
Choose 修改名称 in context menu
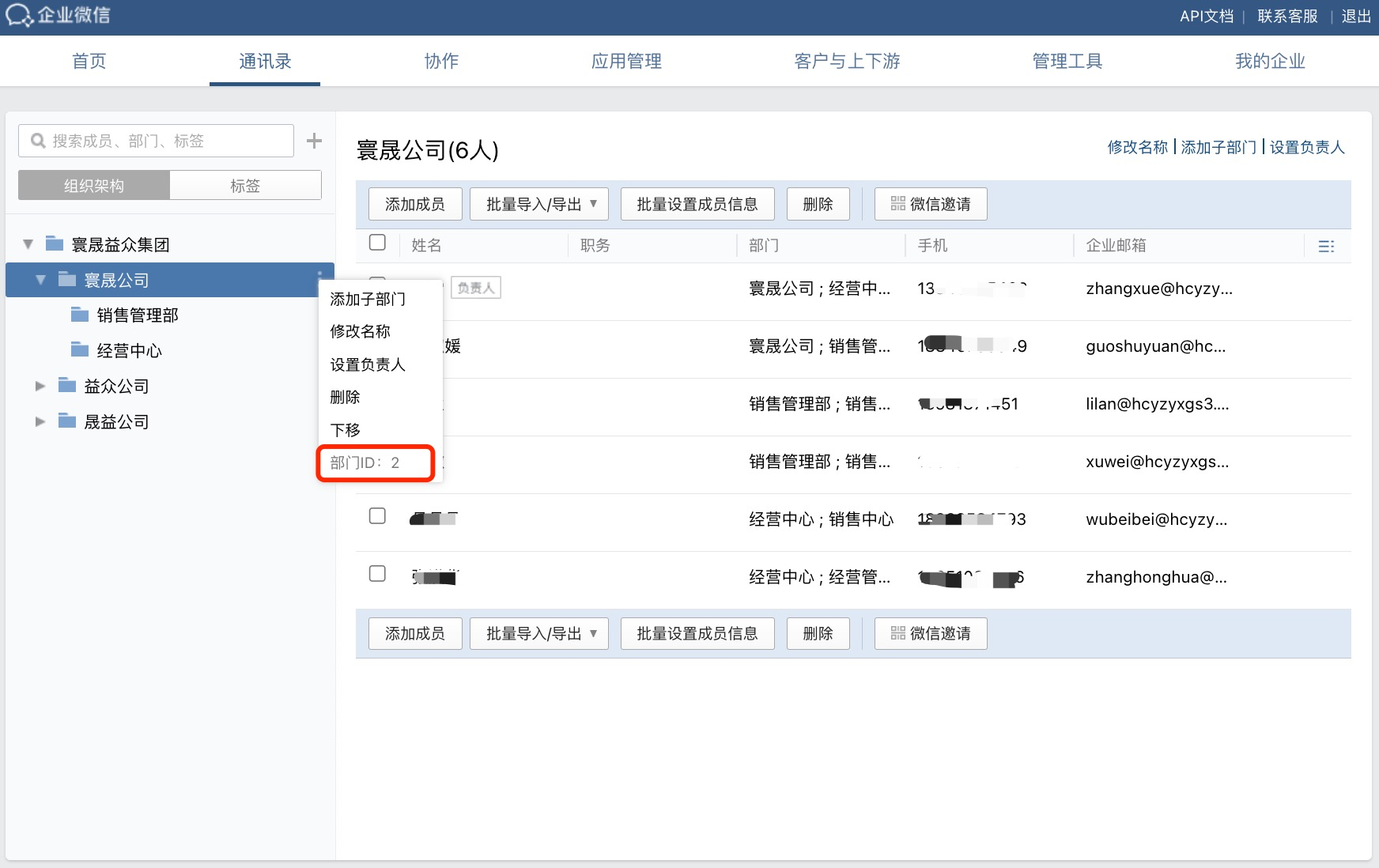(361, 331)
